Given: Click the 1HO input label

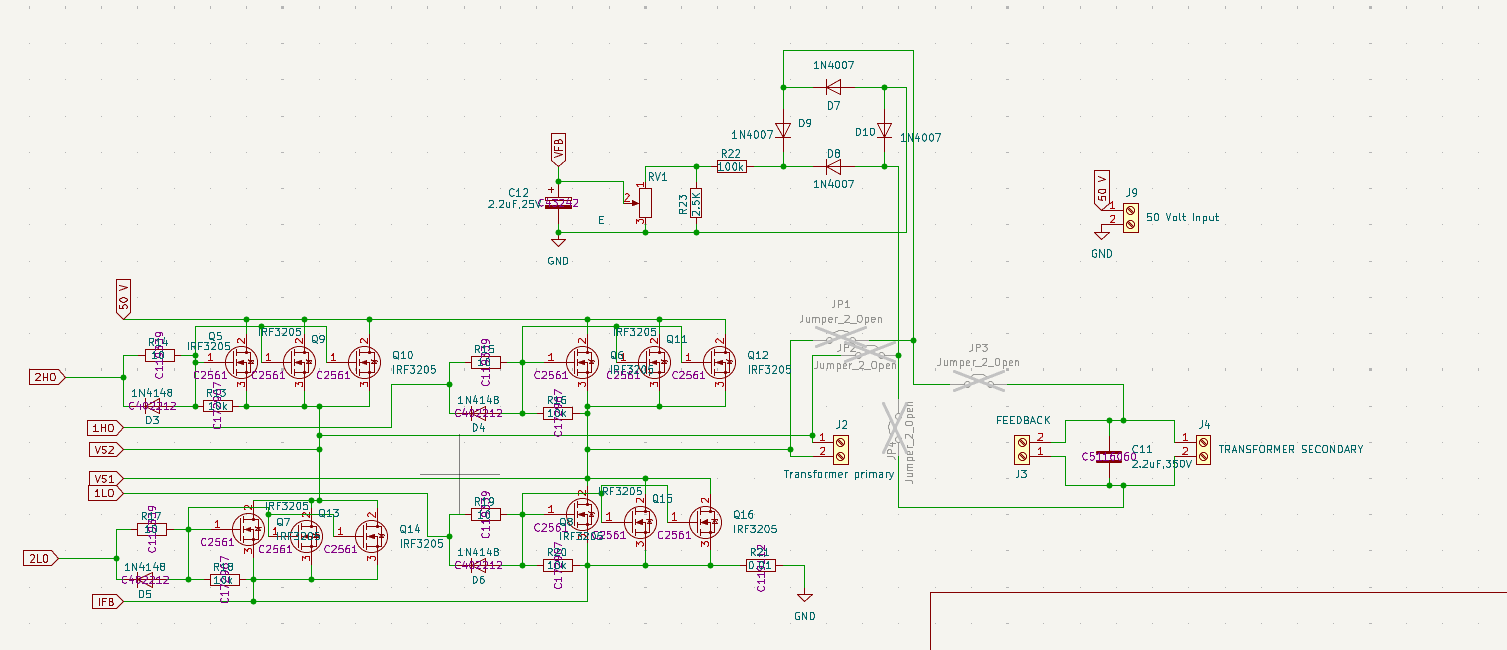Looking at the screenshot, I should (x=107, y=427).
